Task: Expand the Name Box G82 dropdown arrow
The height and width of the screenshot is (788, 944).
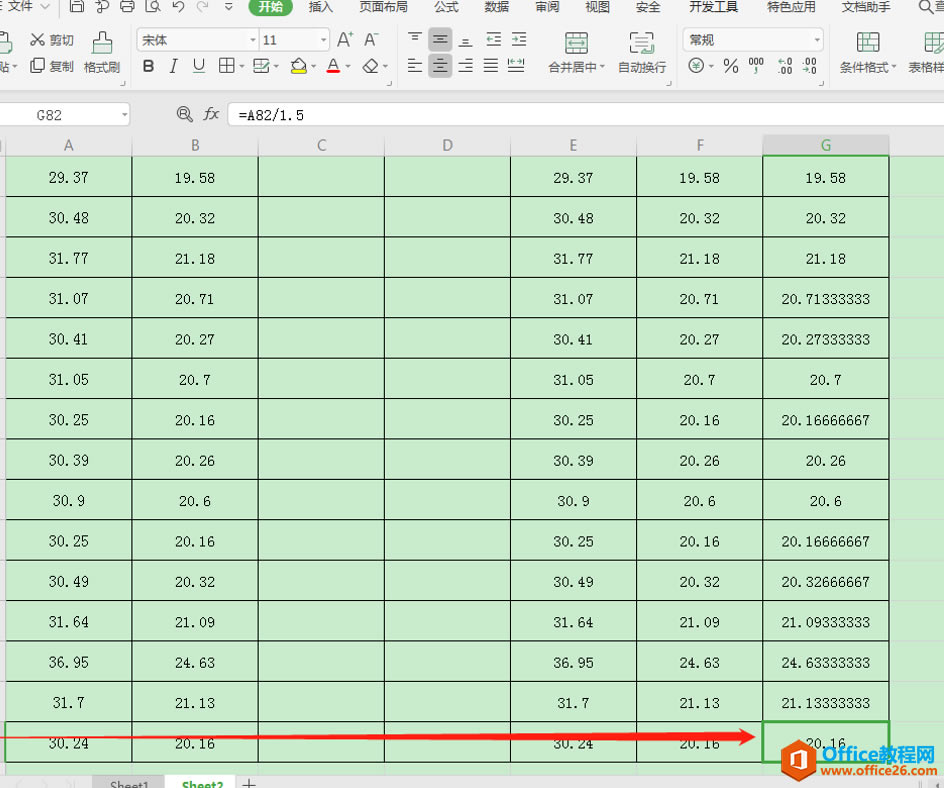Action: coord(124,114)
